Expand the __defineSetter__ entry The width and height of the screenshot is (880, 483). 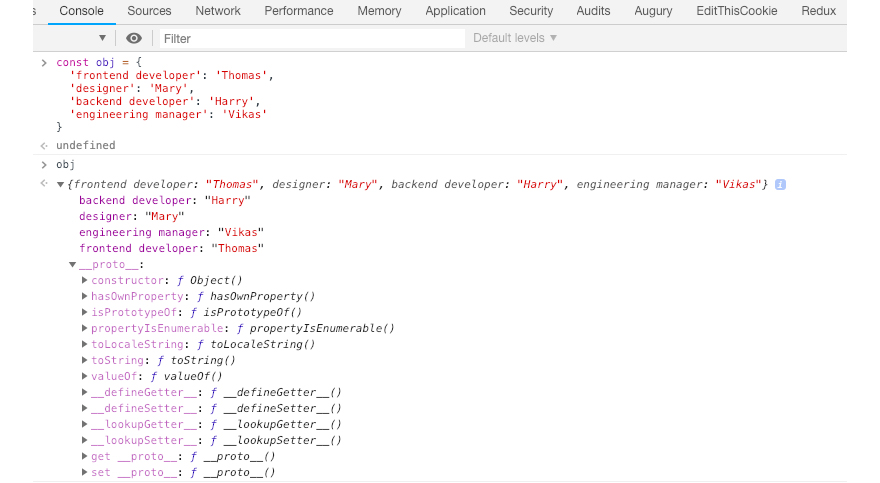point(84,408)
